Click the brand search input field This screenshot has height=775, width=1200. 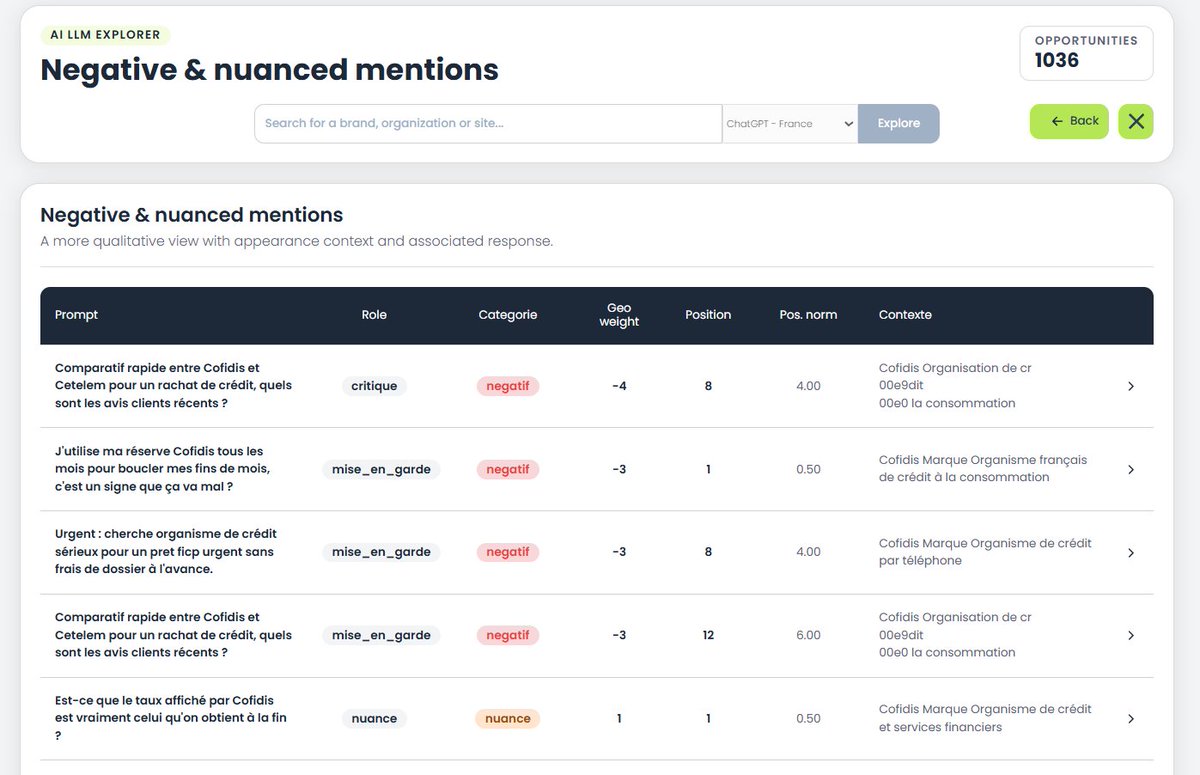[x=488, y=123]
